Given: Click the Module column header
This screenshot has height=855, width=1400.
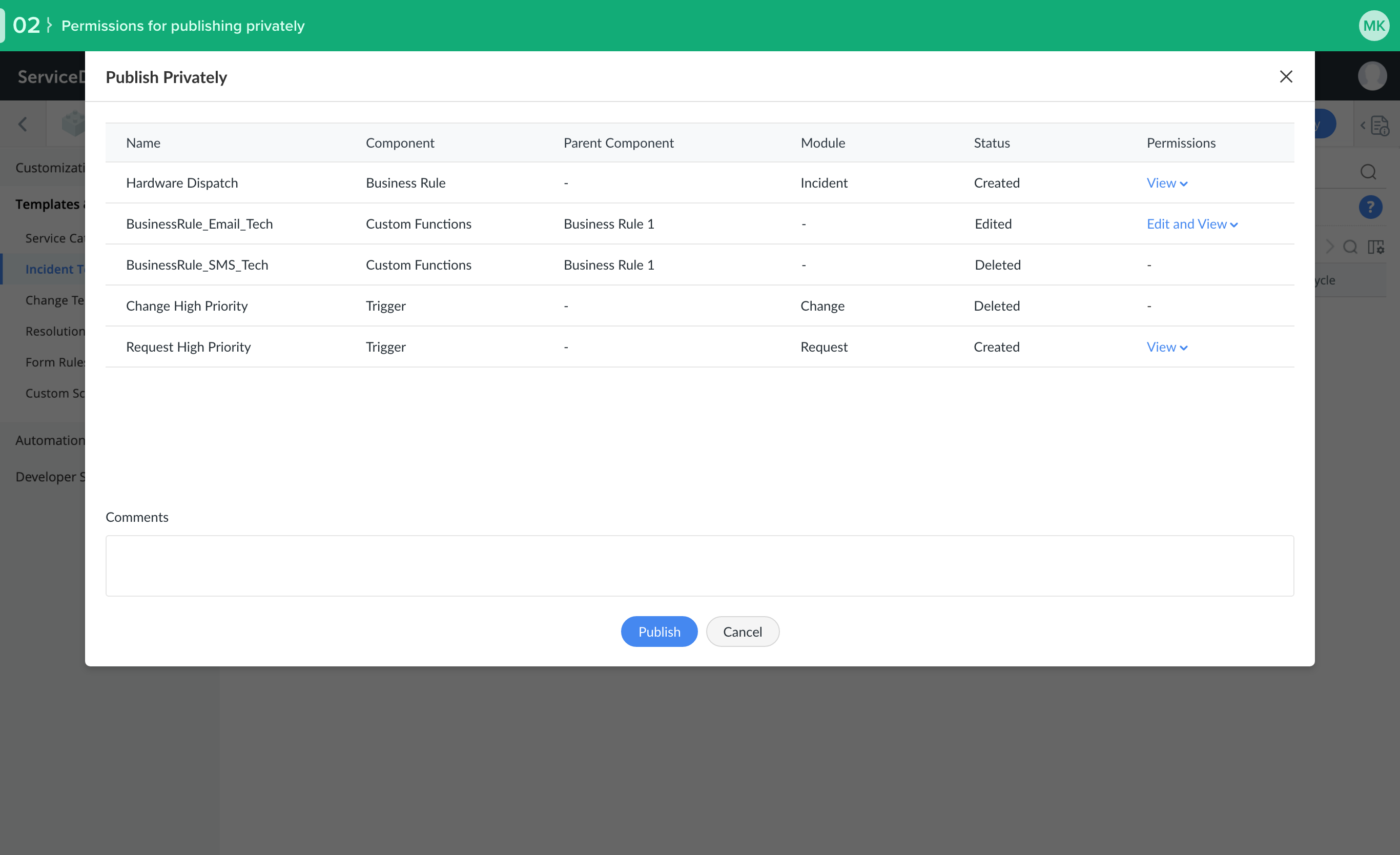Looking at the screenshot, I should click(822, 142).
